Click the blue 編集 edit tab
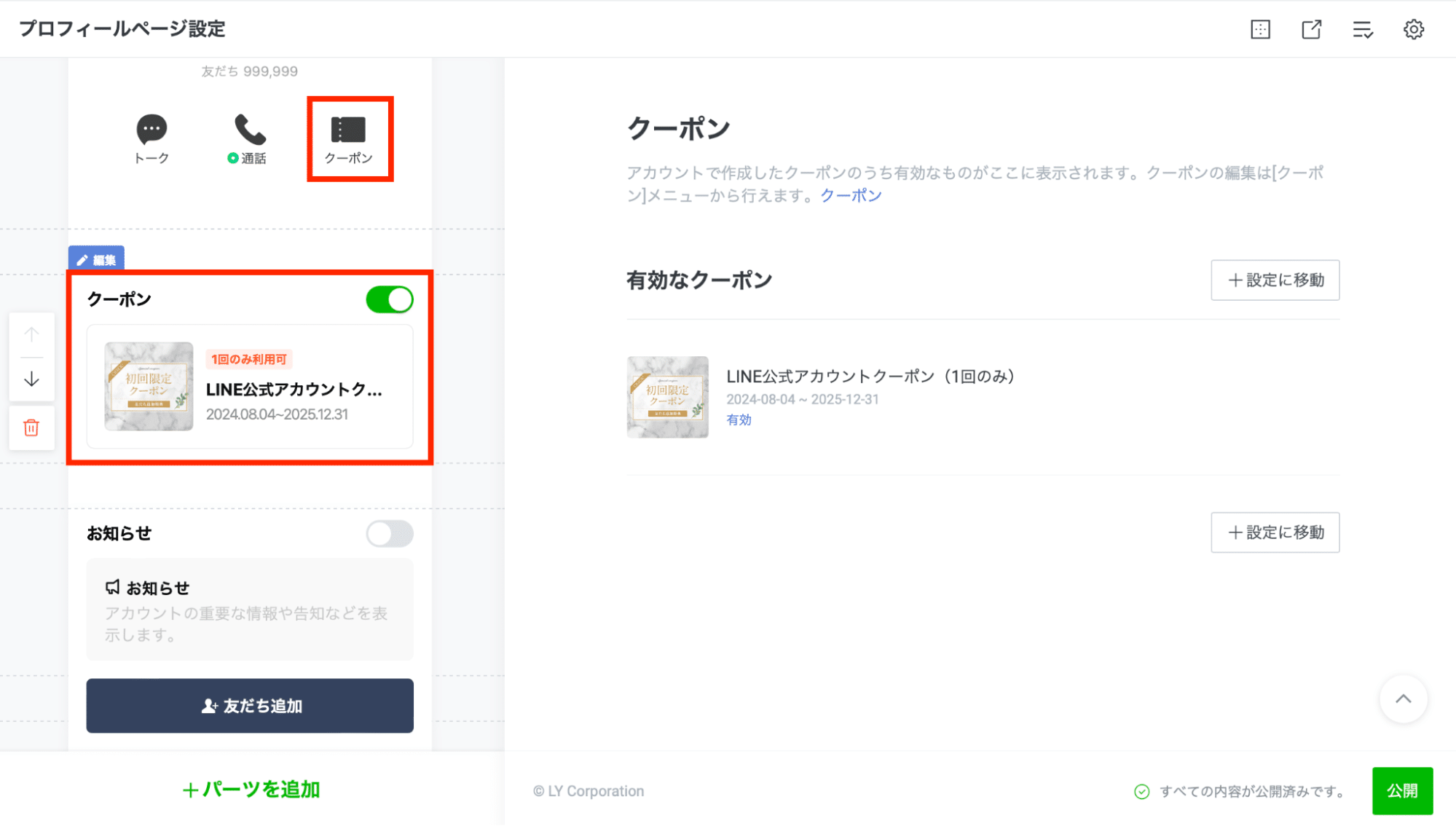Image resolution: width=1456 pixels, height=826 pixels. (96, 259)
